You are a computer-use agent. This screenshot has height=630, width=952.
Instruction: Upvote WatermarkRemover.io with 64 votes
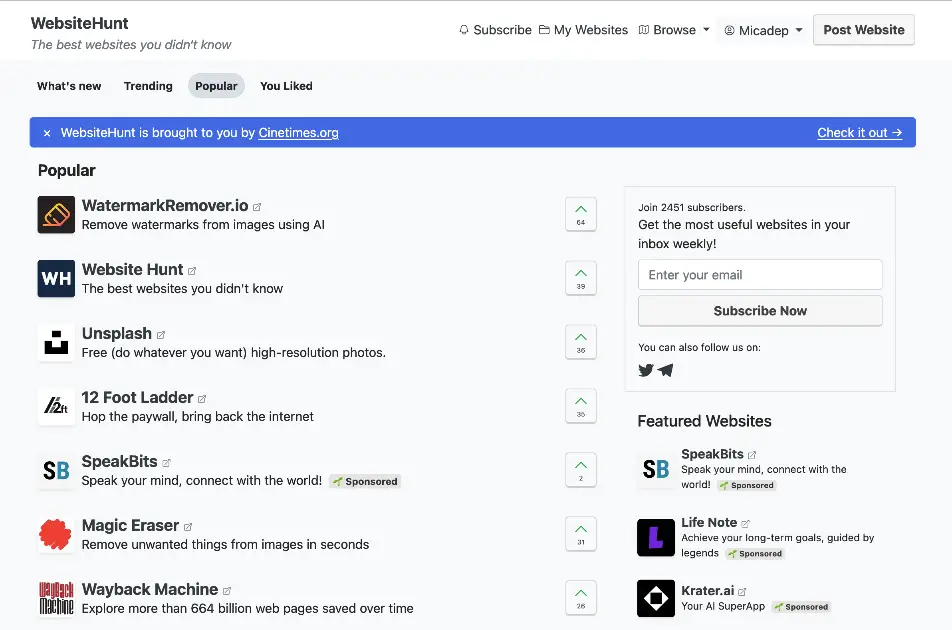581,214
